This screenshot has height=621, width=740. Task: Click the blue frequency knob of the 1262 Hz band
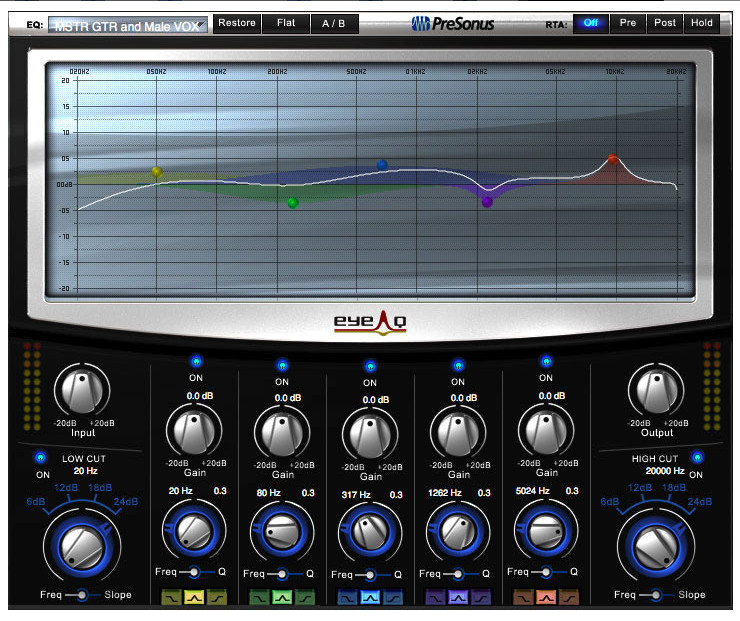click(458, 532)
